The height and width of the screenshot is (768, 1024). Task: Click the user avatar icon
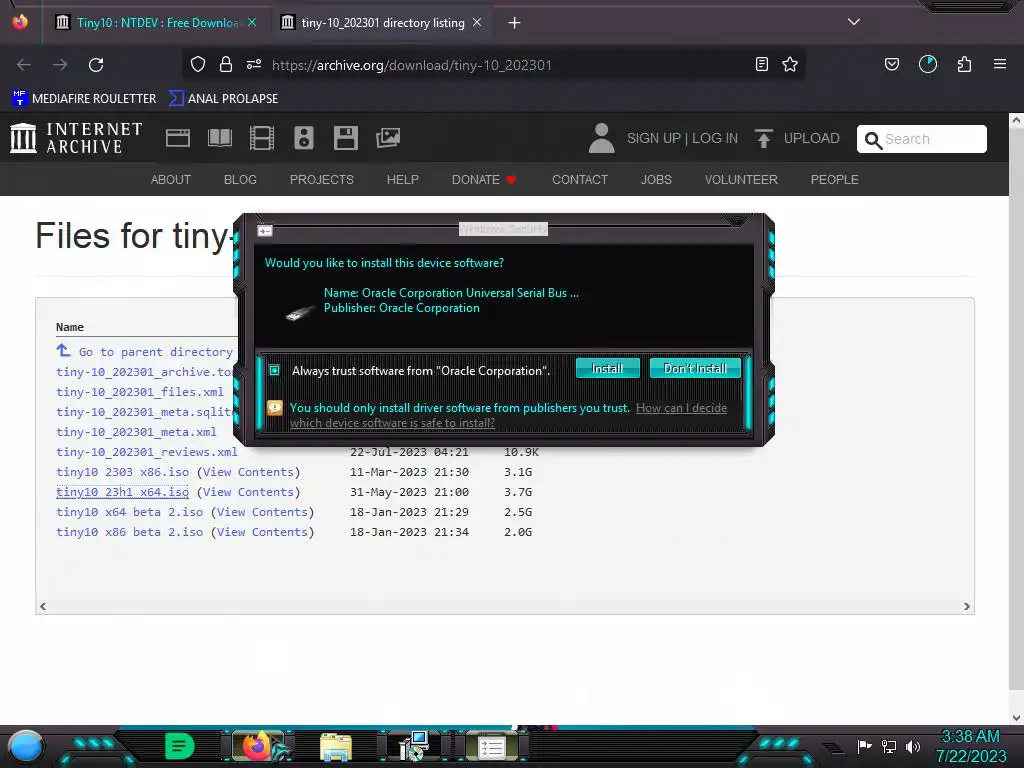[x=601, y=138]
